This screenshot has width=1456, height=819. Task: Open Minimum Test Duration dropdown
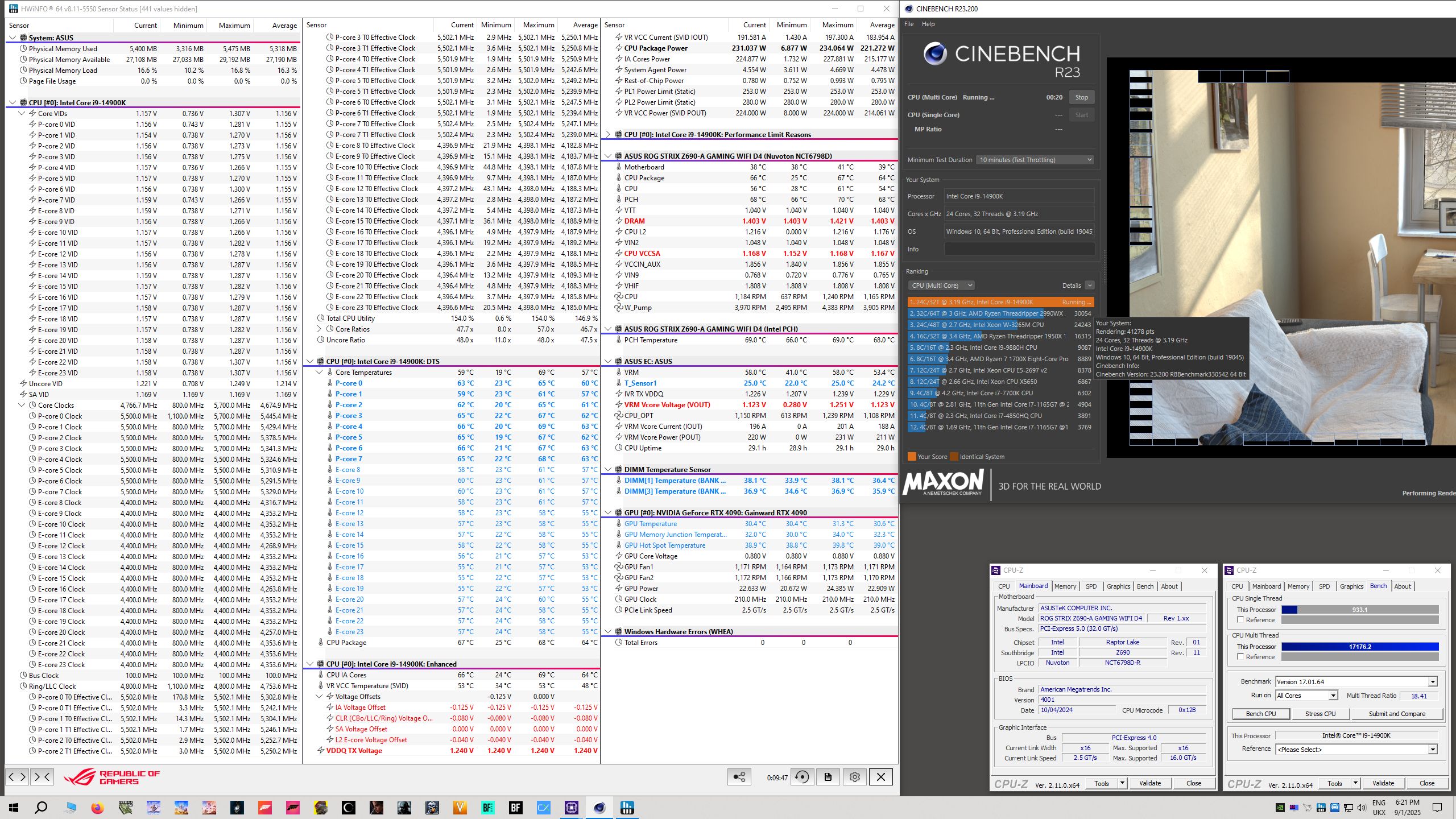coord(1035,160)
